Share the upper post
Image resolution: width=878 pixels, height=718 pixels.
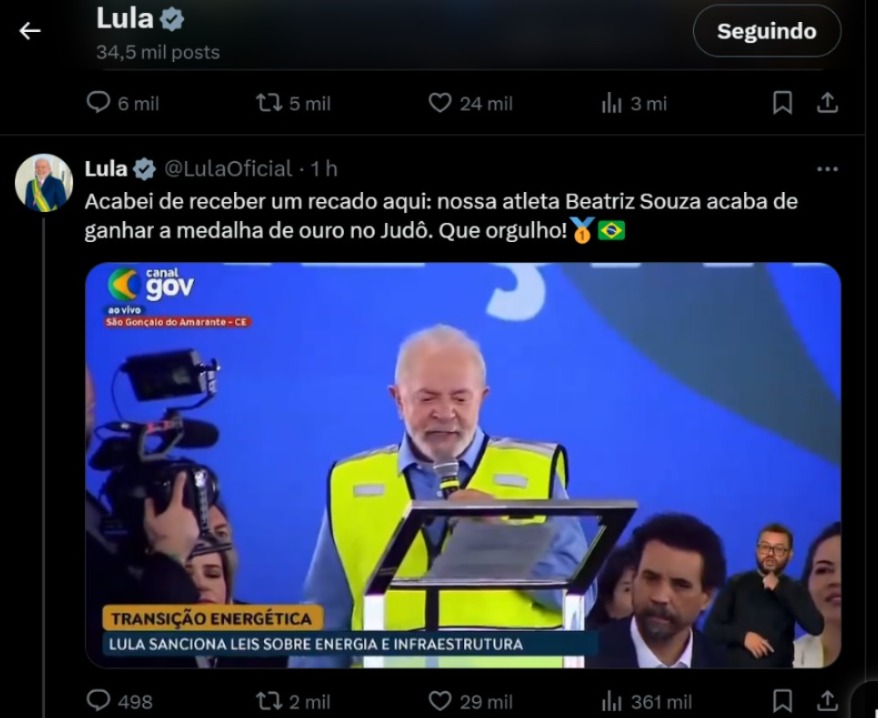[x=828, y=103]
